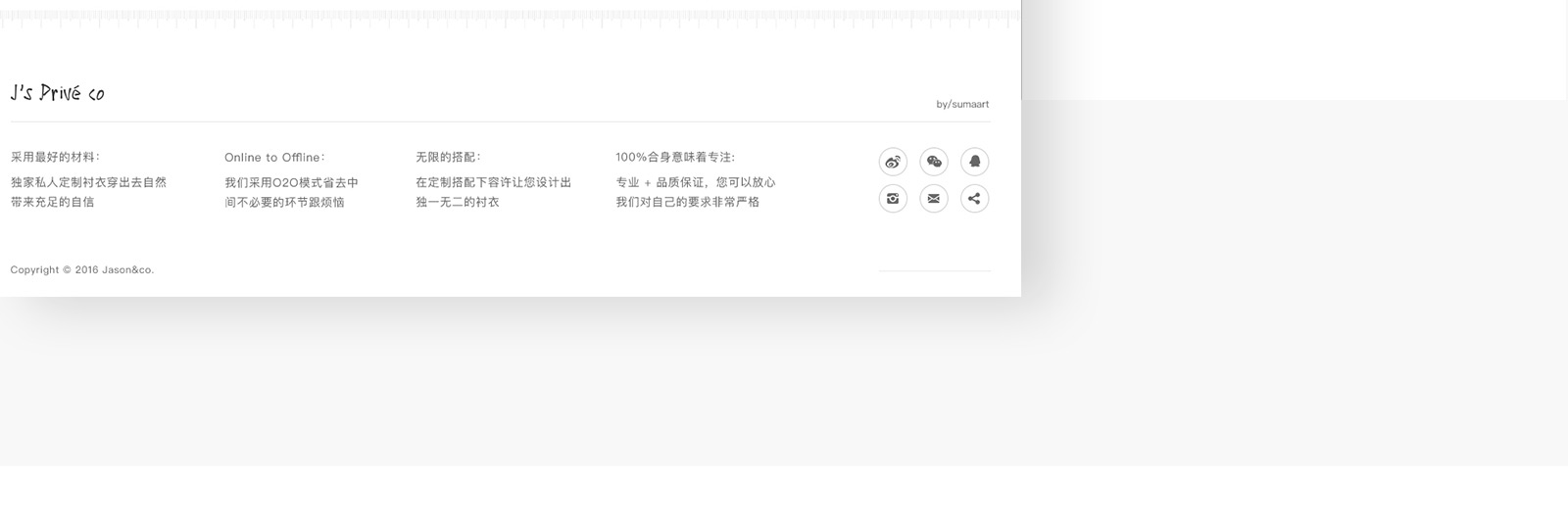1568x529 pixels.
Task: Click the ruler strip above the footer
Action: pyautogui.click(x=510, y=19)
